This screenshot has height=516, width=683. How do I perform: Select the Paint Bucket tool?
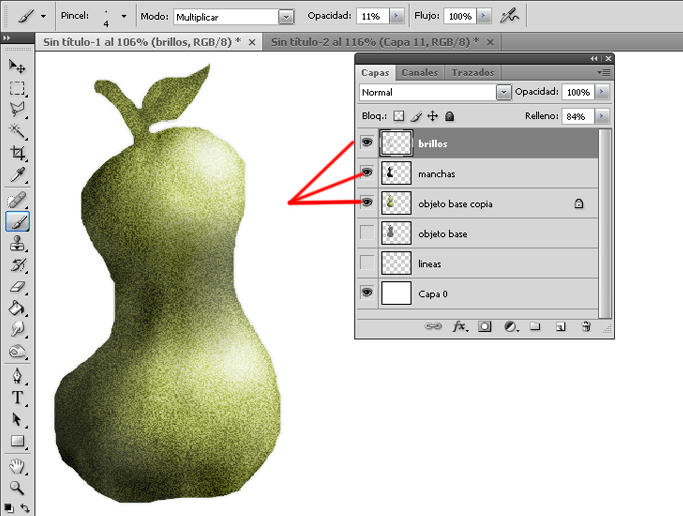tap(17, 308)
